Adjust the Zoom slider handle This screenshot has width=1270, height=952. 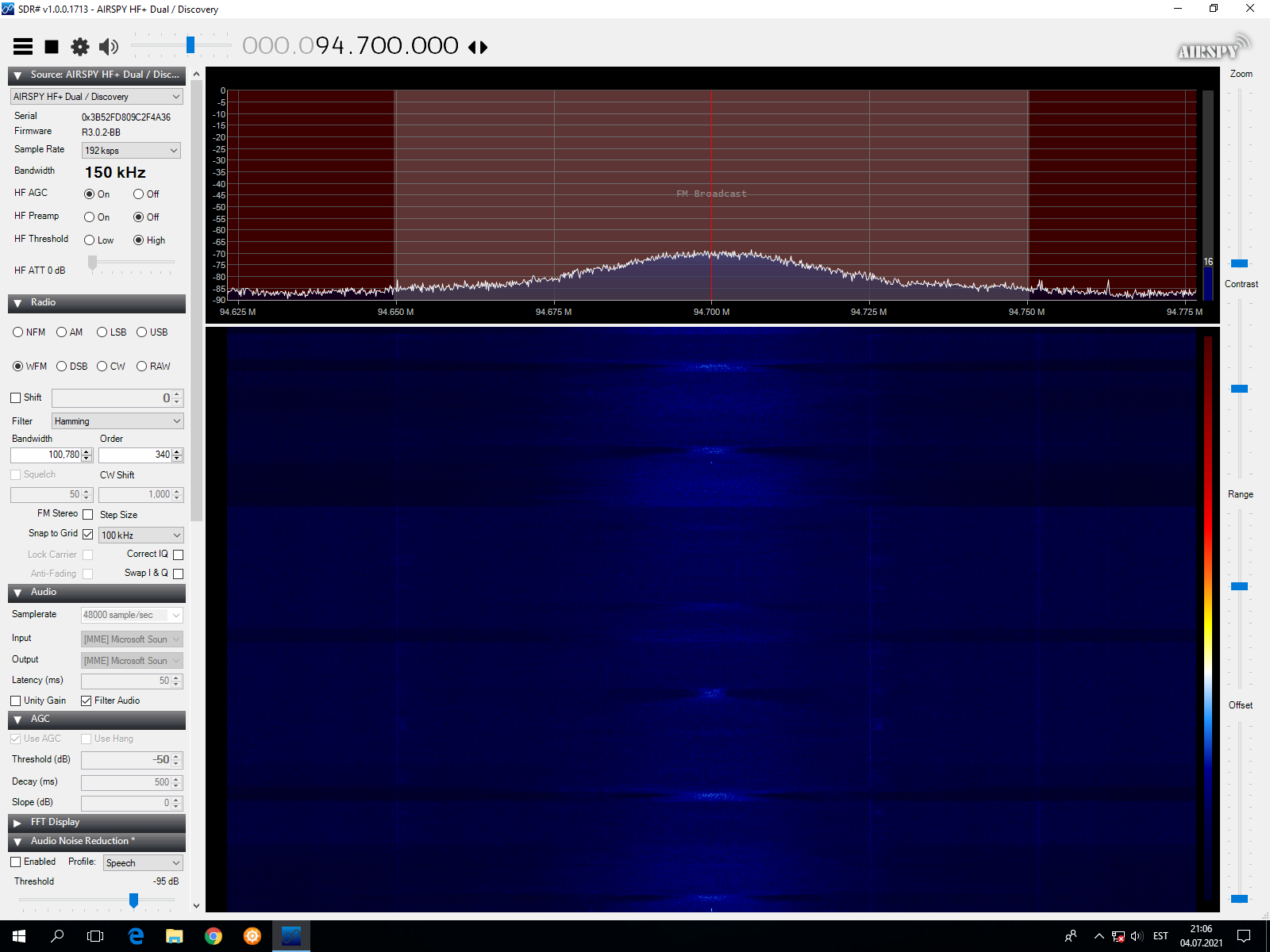(1239, 263)
